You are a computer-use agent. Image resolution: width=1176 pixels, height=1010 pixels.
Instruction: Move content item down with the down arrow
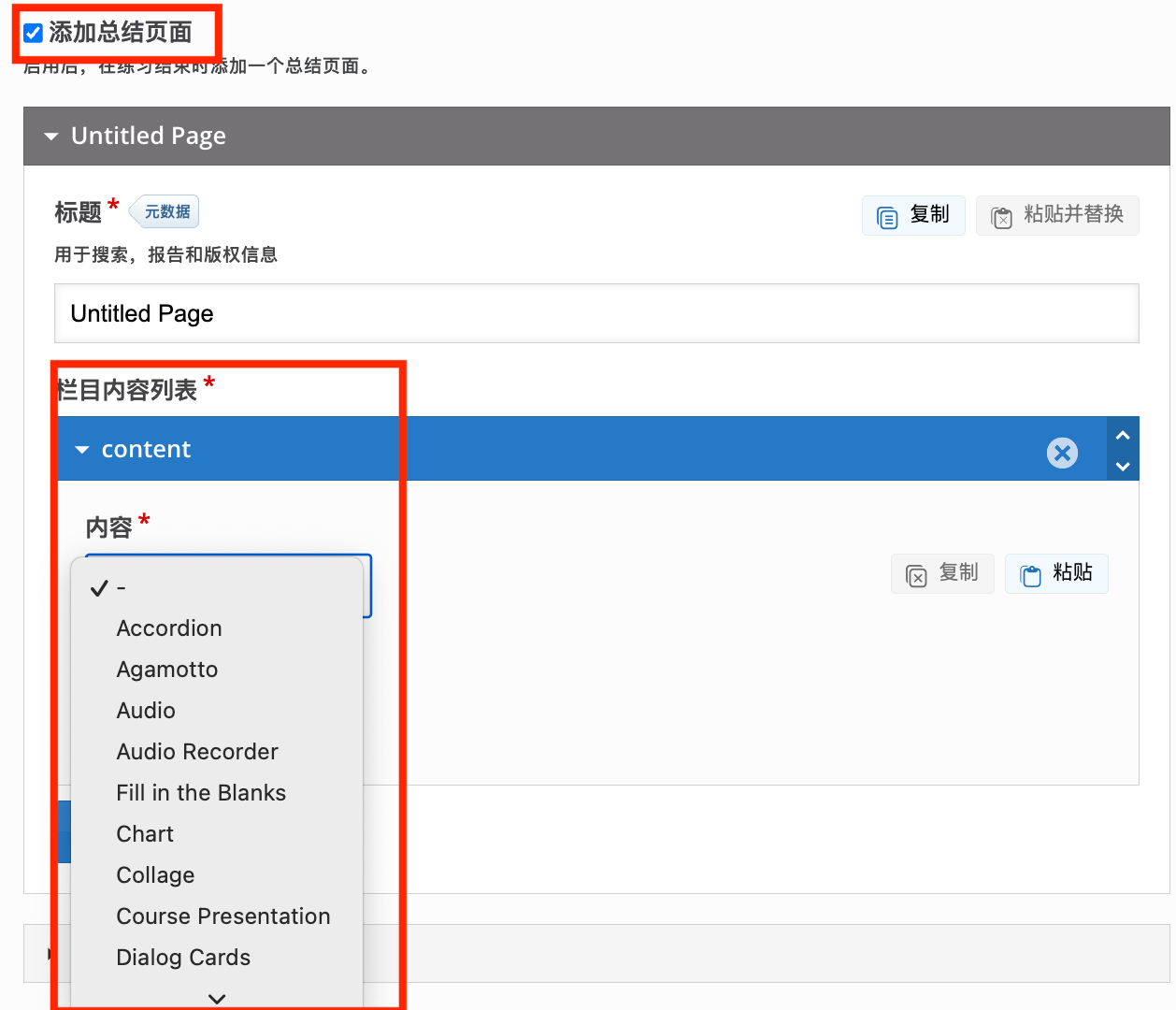click(x=1123, y=466)
